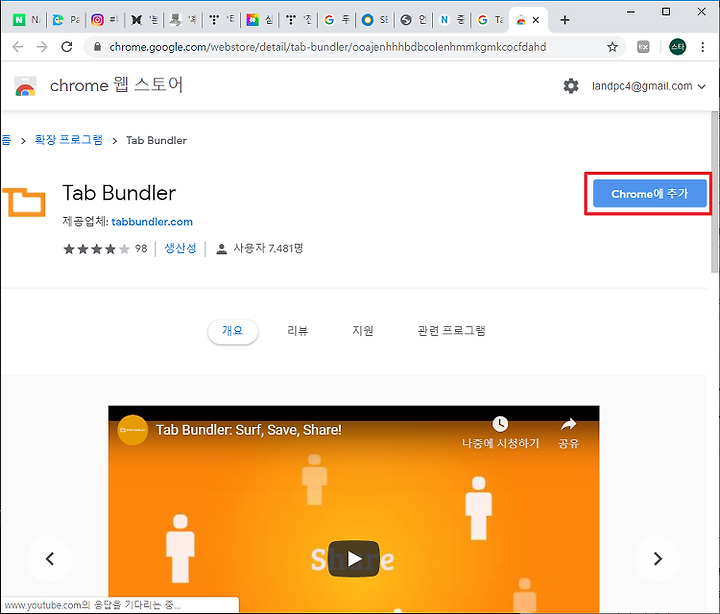
Task: Click the page vertical scrollbar
Action: (x=715, y=192)
